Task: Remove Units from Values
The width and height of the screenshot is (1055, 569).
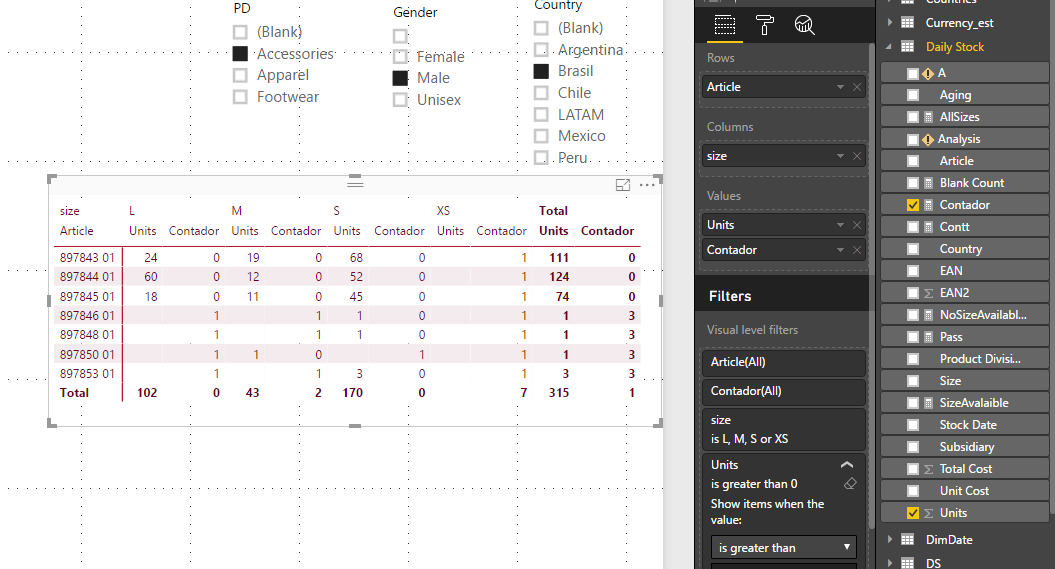Action: tap(857, 225)
